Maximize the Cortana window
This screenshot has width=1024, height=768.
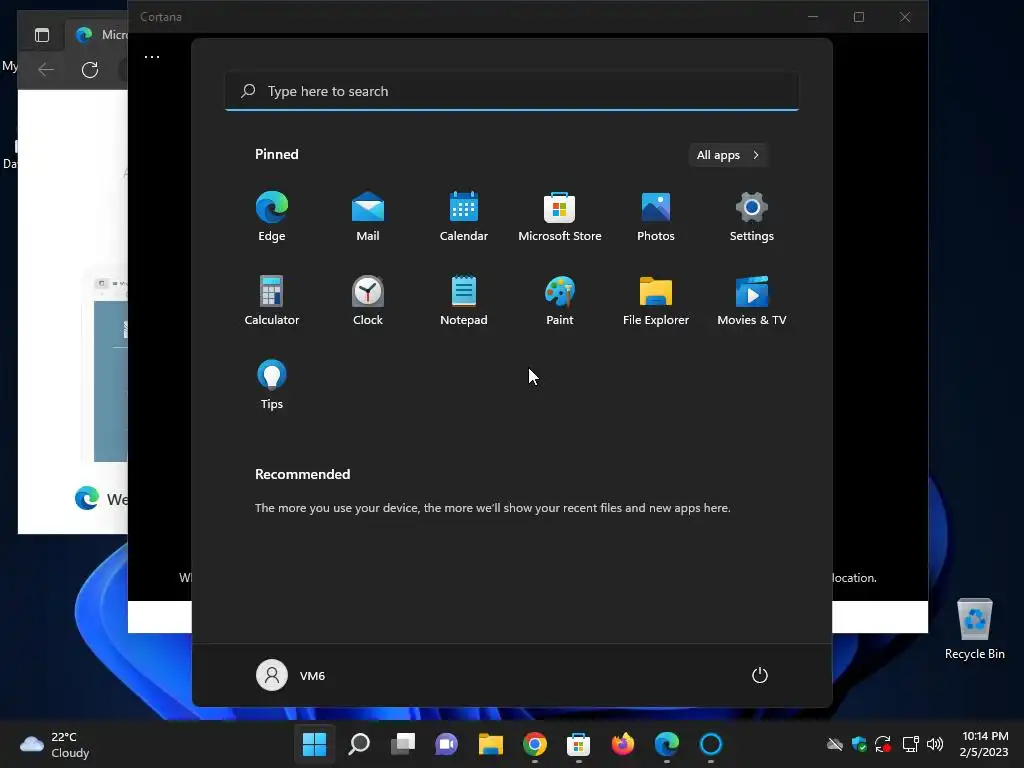click(859, 17)
